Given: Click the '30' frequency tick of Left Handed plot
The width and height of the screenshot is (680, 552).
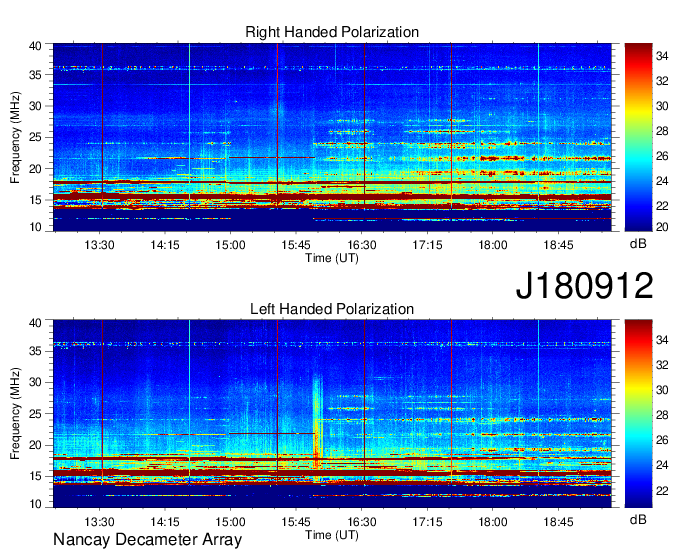Looking at the screenshot, I should pos(35,382).
